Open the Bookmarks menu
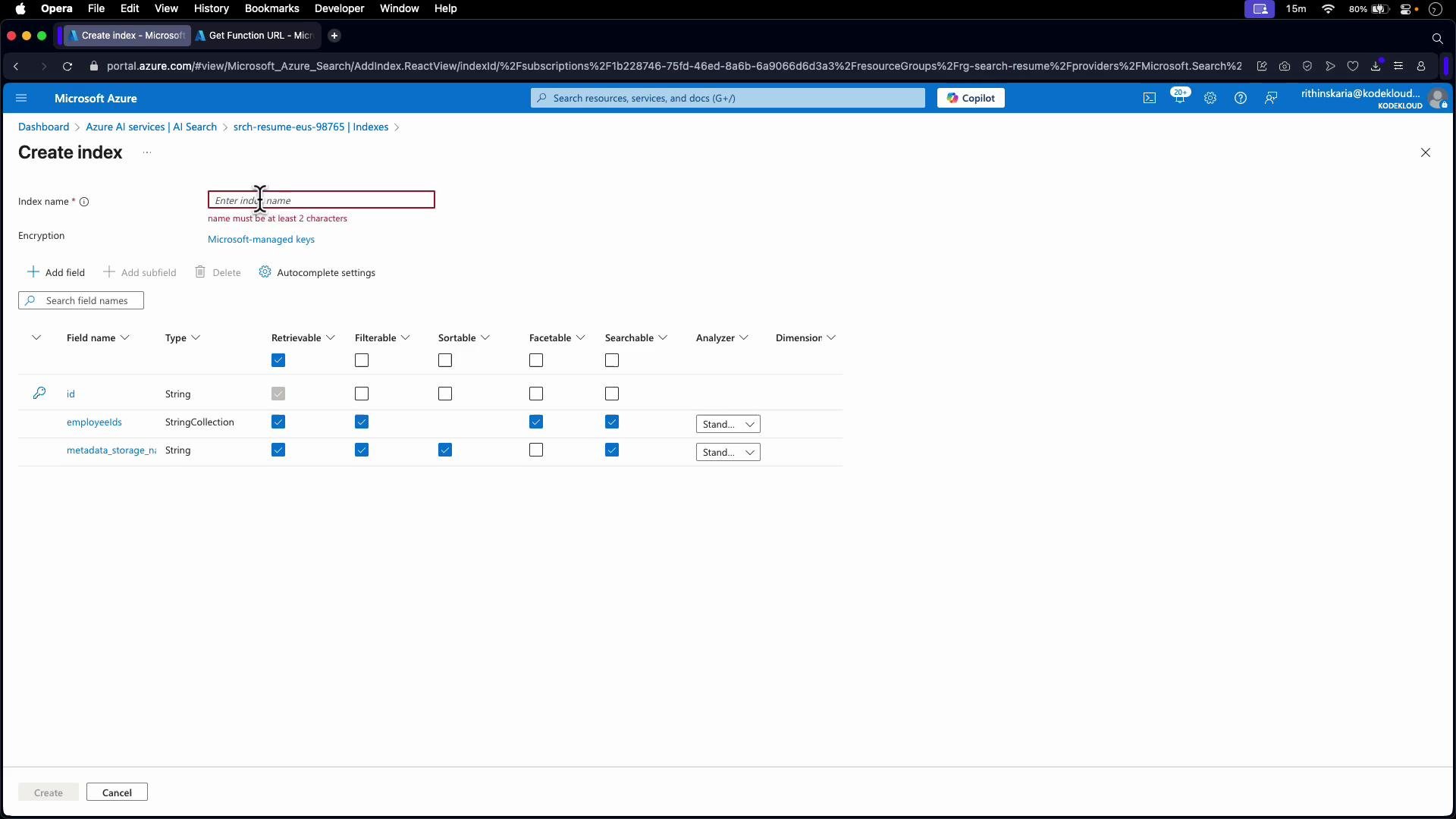This screenshot has width=1456, height=819. pos(271,8)
